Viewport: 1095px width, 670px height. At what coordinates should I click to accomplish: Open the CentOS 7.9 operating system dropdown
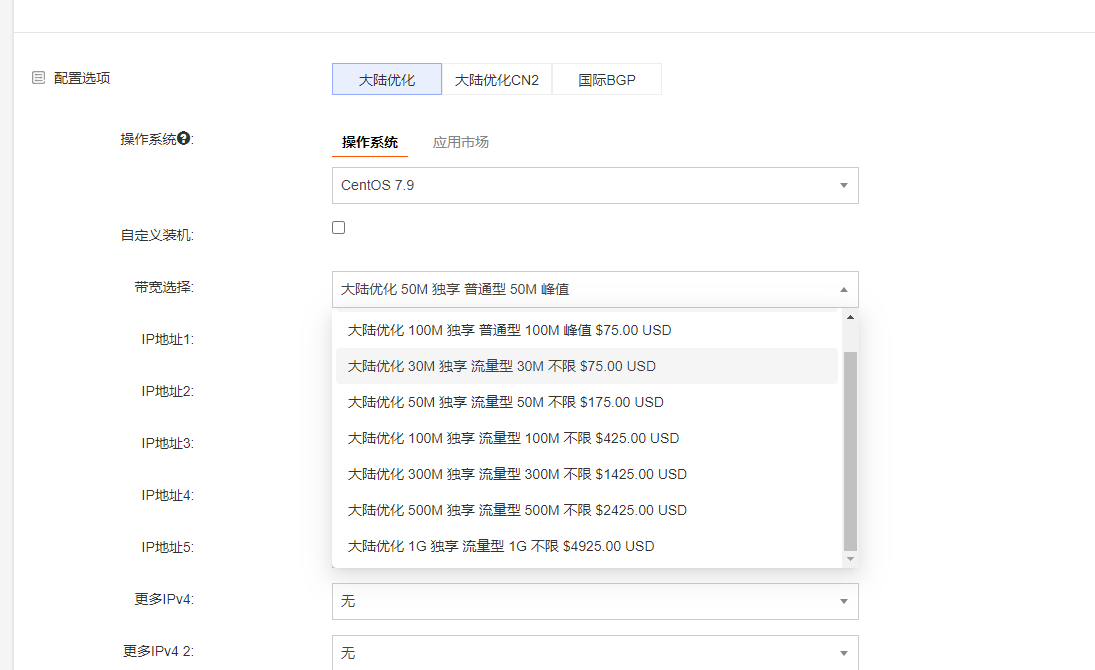594,186
